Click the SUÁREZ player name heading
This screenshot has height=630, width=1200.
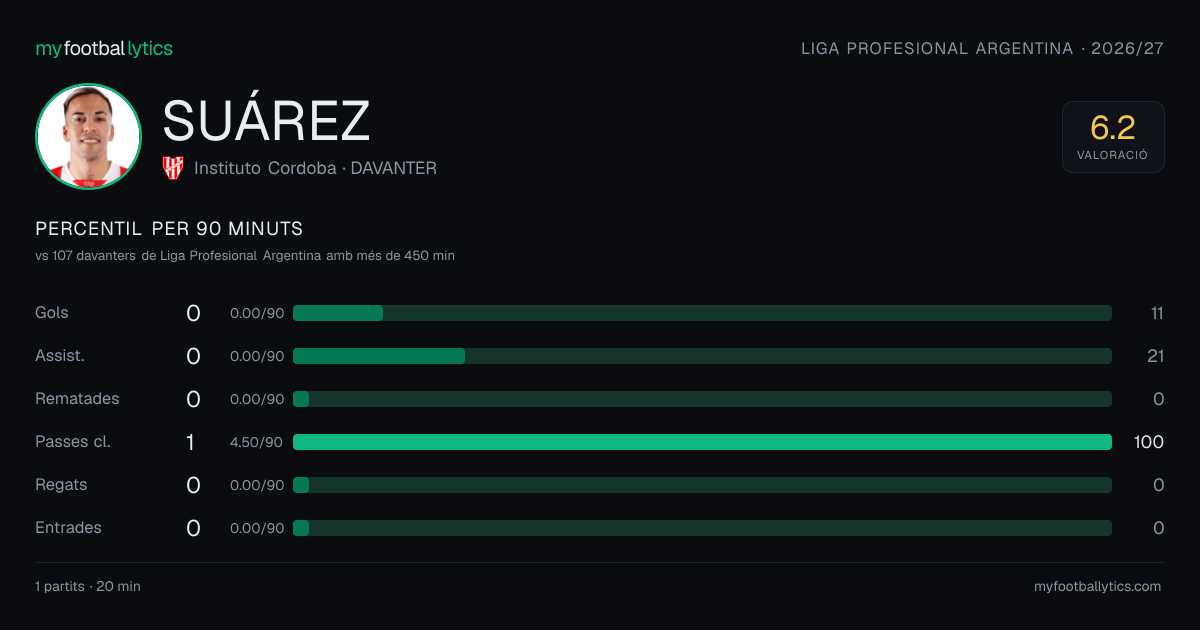click(x=267, y=121)
